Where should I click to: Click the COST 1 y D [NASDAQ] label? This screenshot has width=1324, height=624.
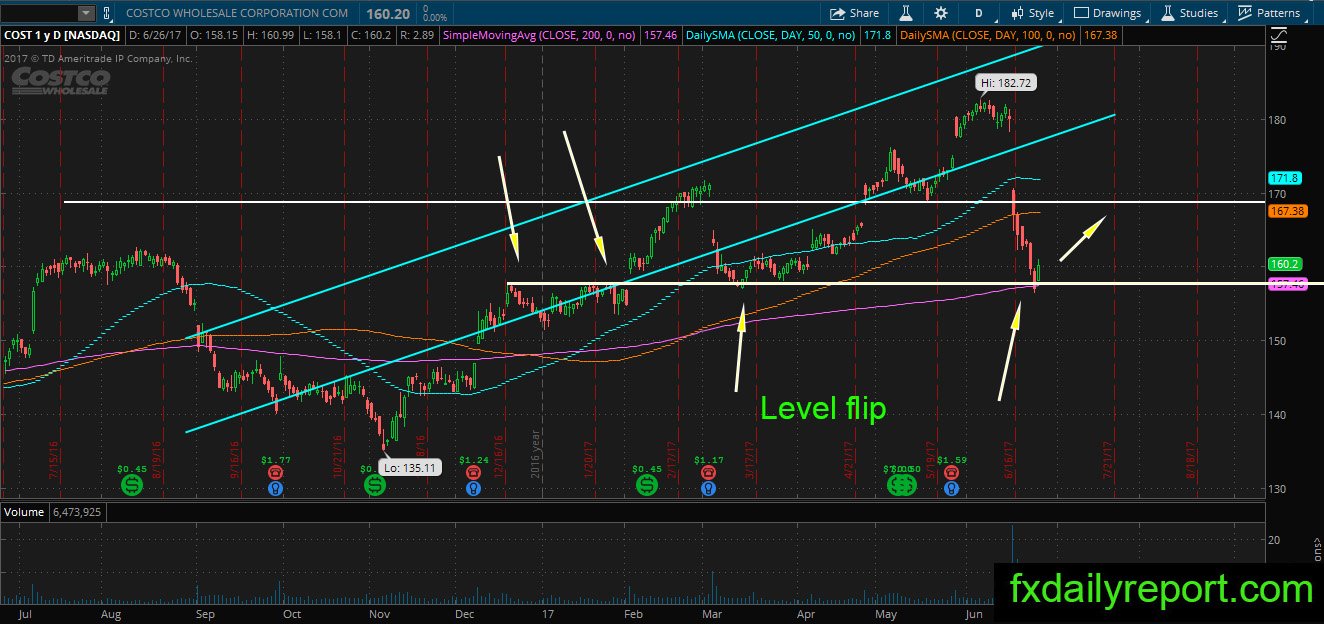click(x=63, y=34)
